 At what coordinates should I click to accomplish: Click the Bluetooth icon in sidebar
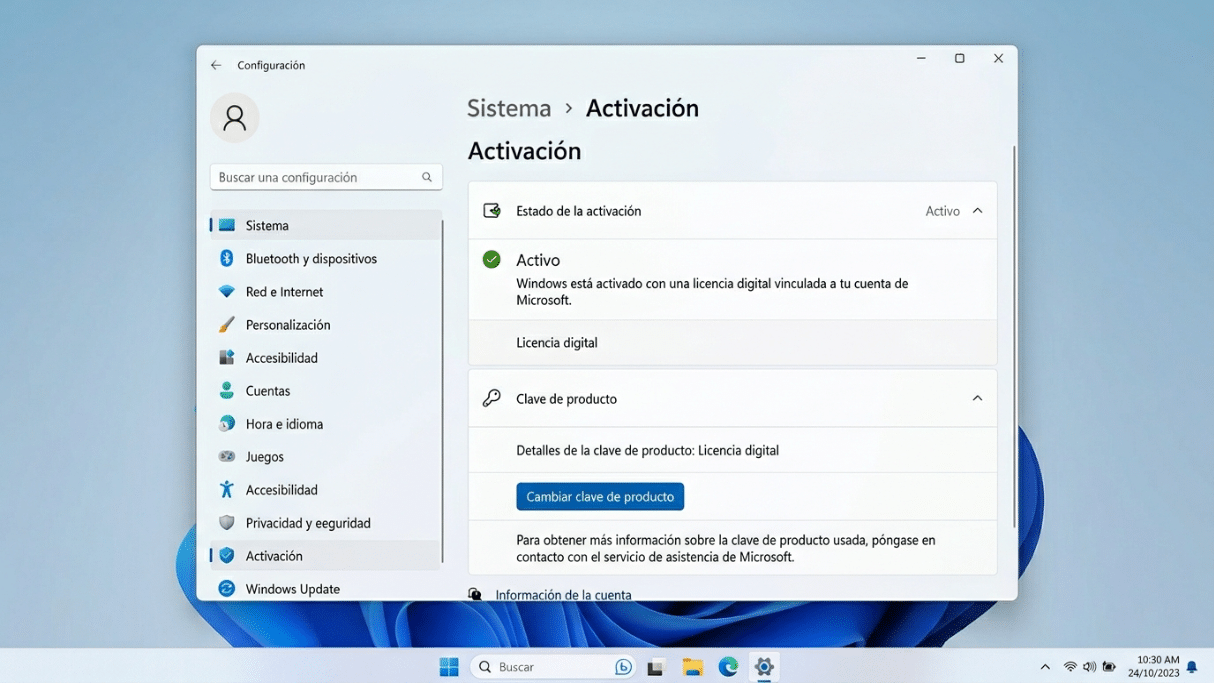pos(227,258)
